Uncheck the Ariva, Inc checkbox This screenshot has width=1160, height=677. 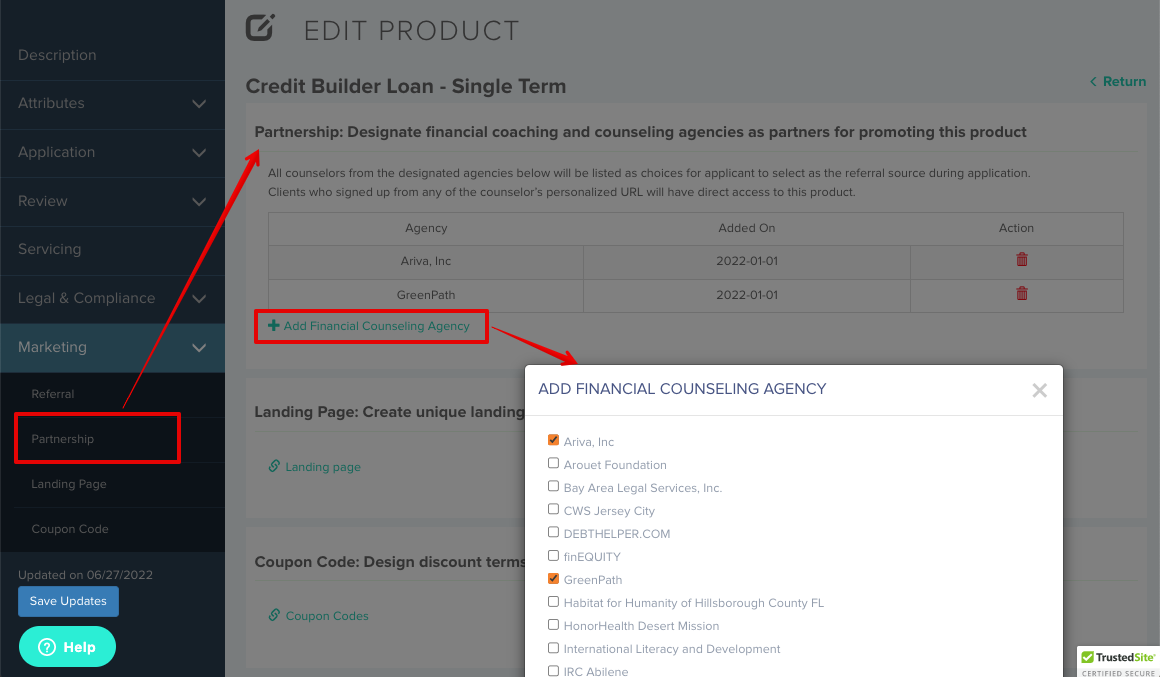click(x=553, y=440)
